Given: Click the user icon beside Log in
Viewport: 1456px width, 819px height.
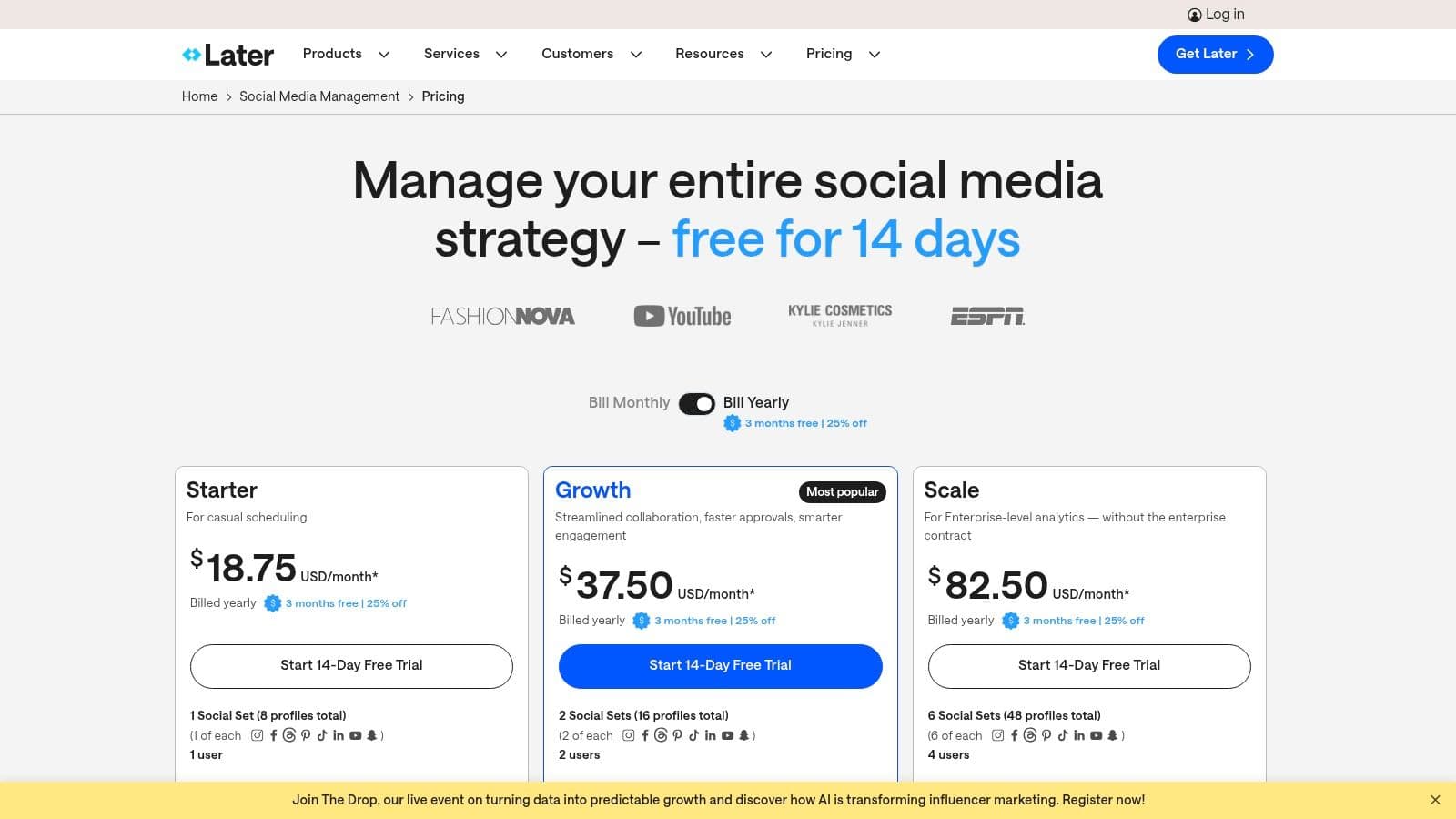Looking at the screenshot, I should (1194, 15).
